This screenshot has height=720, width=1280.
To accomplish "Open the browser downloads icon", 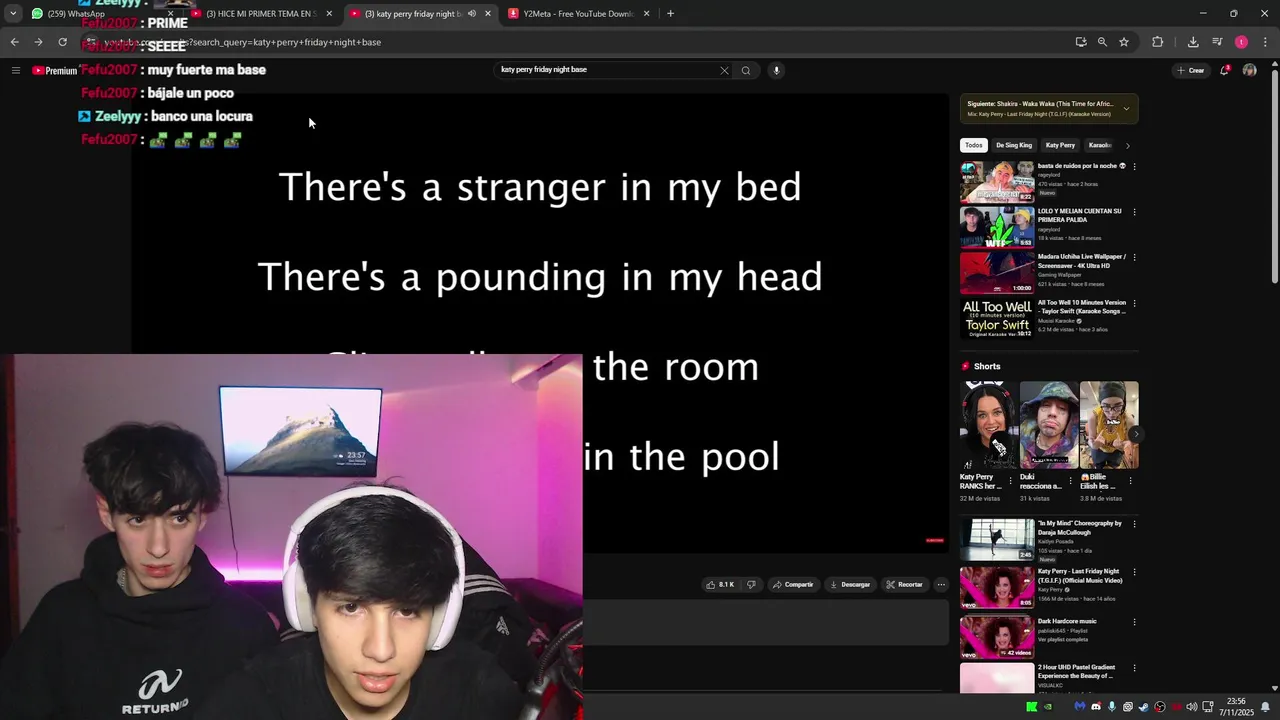I will pos(1193,42).
